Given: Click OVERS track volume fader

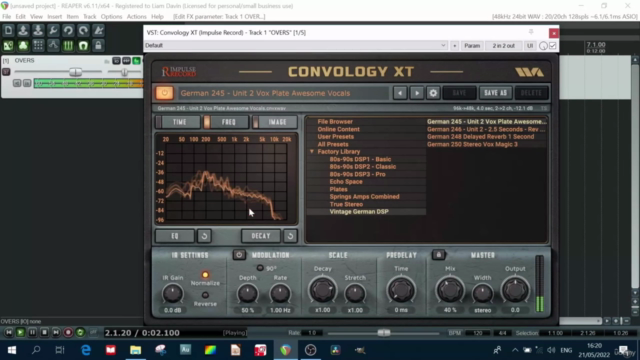Looking at the screenshot, I should pyautogui.click(x=76, y=72).
